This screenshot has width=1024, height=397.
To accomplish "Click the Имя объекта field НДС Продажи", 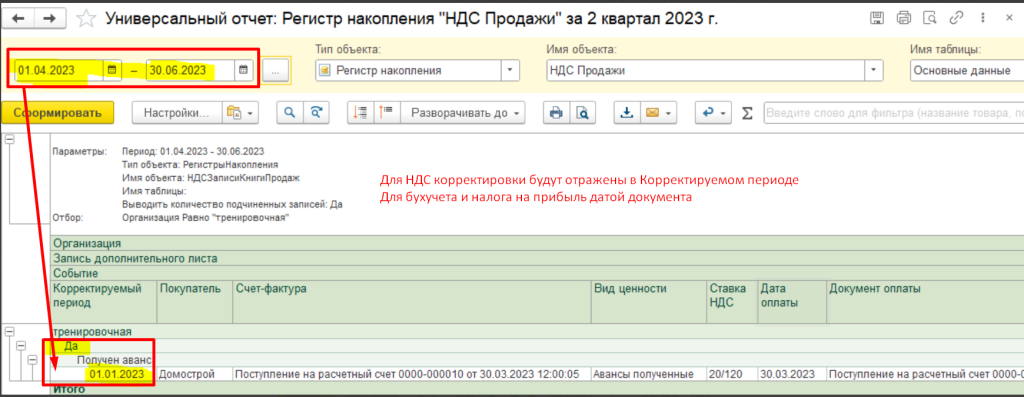I will point(705,71).
